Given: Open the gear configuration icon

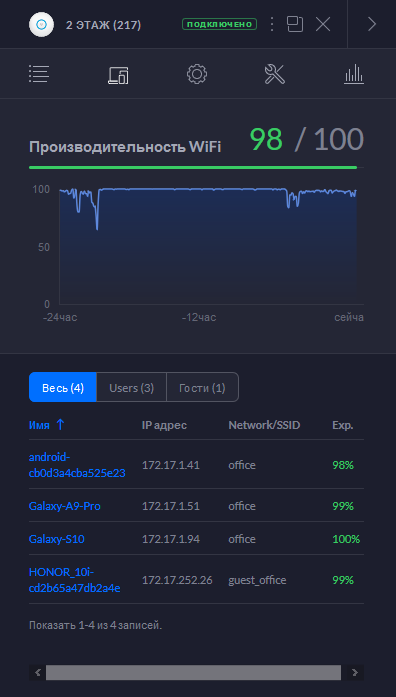Looking at the screenshot, I should click(x=197, y=74).
